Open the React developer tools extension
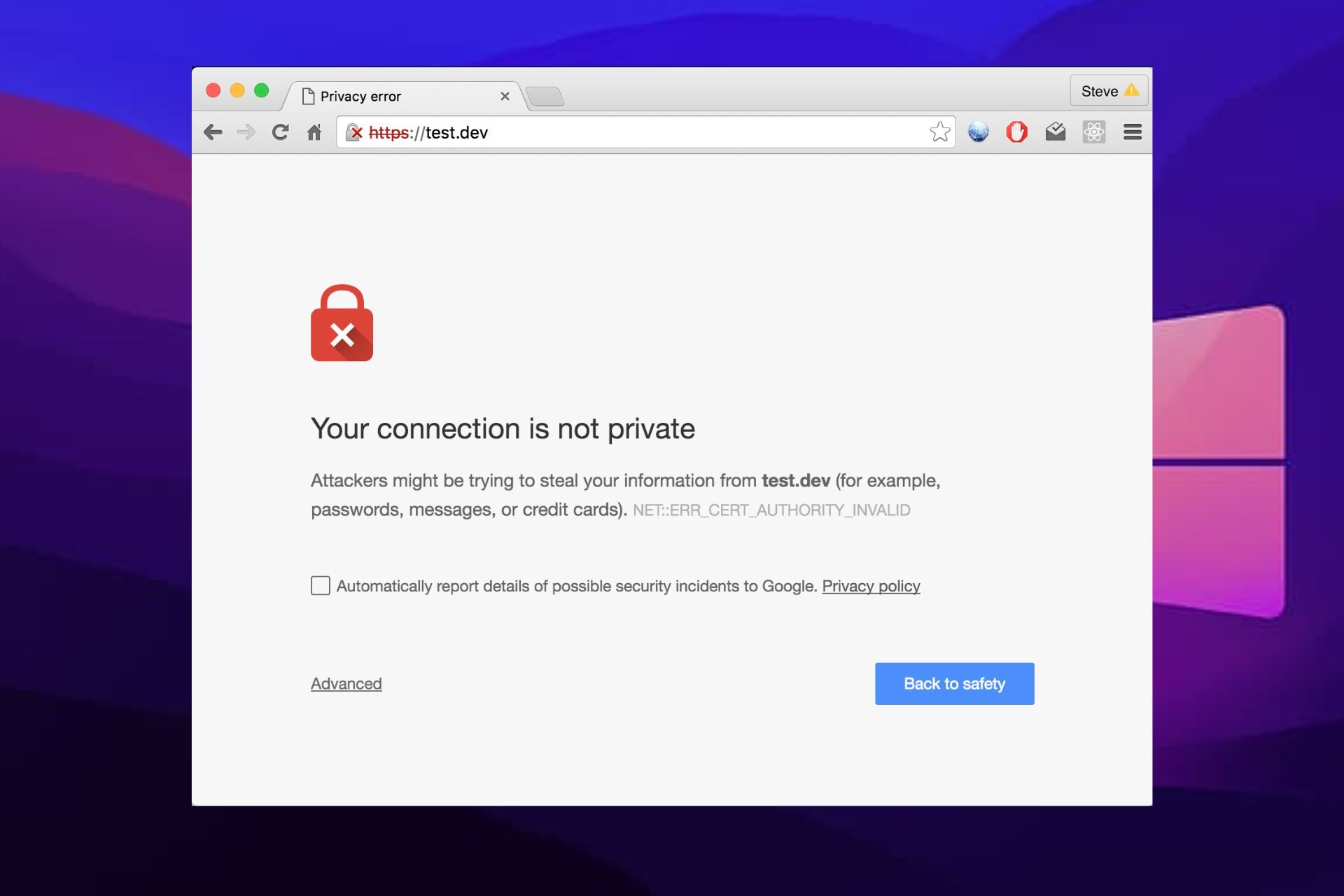The height and width of the screenshot is (896, 1344). 1093,132
